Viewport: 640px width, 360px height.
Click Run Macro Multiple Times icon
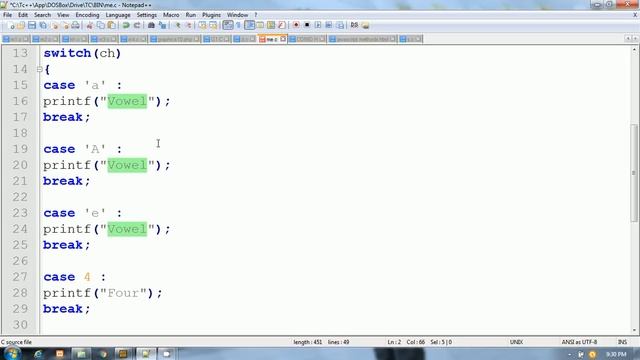click(x=329, y=25)
